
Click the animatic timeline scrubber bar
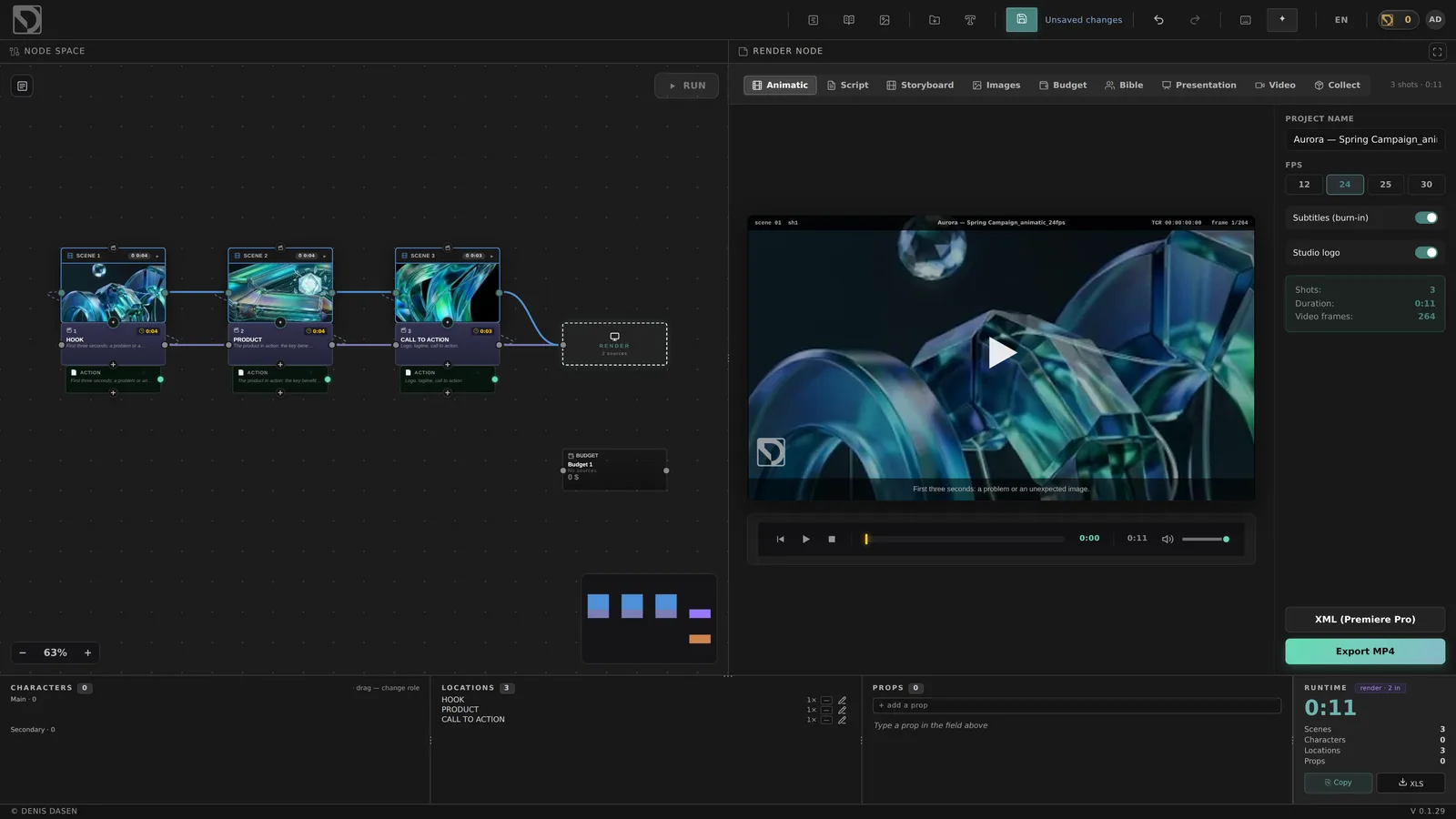point(964,539)
